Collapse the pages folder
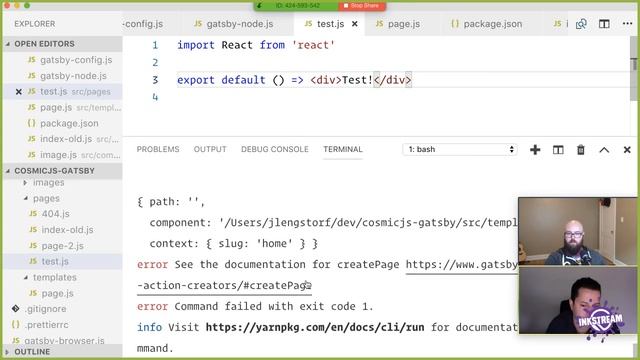The width and height of the screenshot is (640, 360). coord(46,198)
